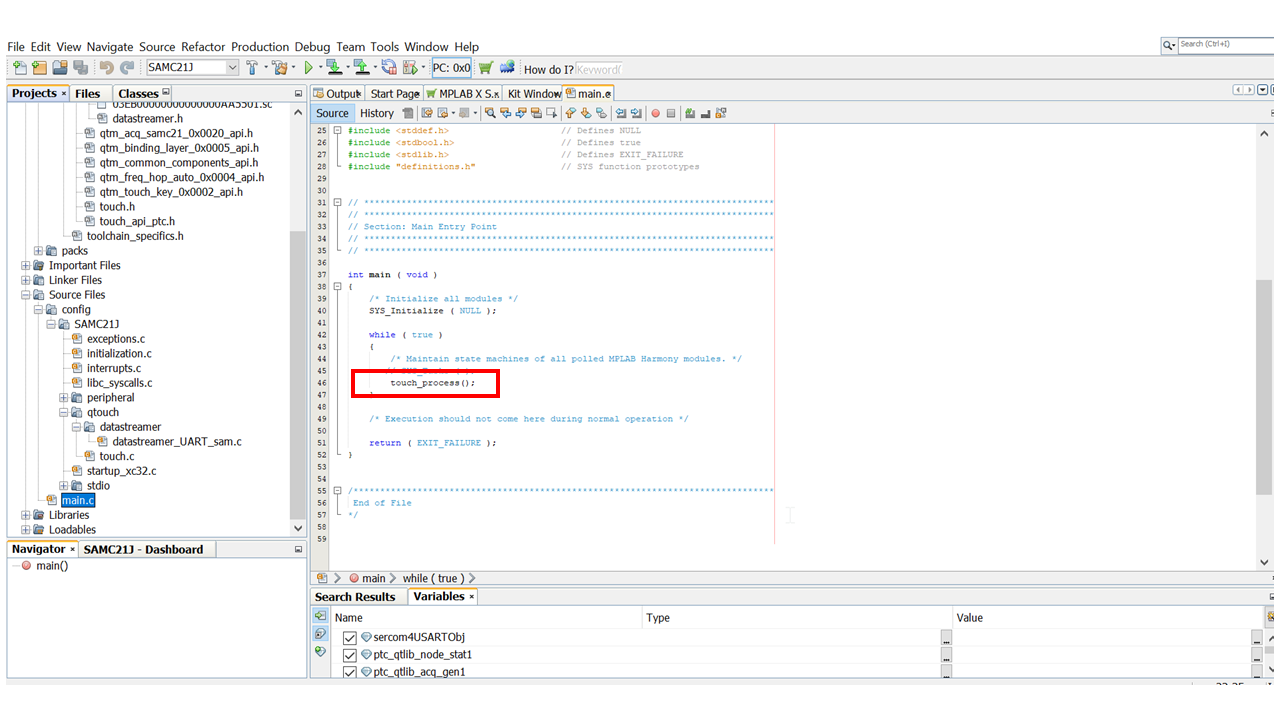1280x720 pixels.
Task: Click the New File toolbar icon
Action: point(20,68)
